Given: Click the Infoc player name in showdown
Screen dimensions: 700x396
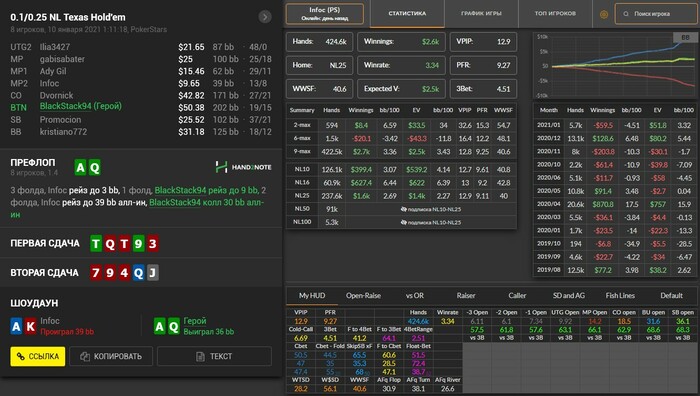Looking at the screenshot, I should tap(50, 321).
